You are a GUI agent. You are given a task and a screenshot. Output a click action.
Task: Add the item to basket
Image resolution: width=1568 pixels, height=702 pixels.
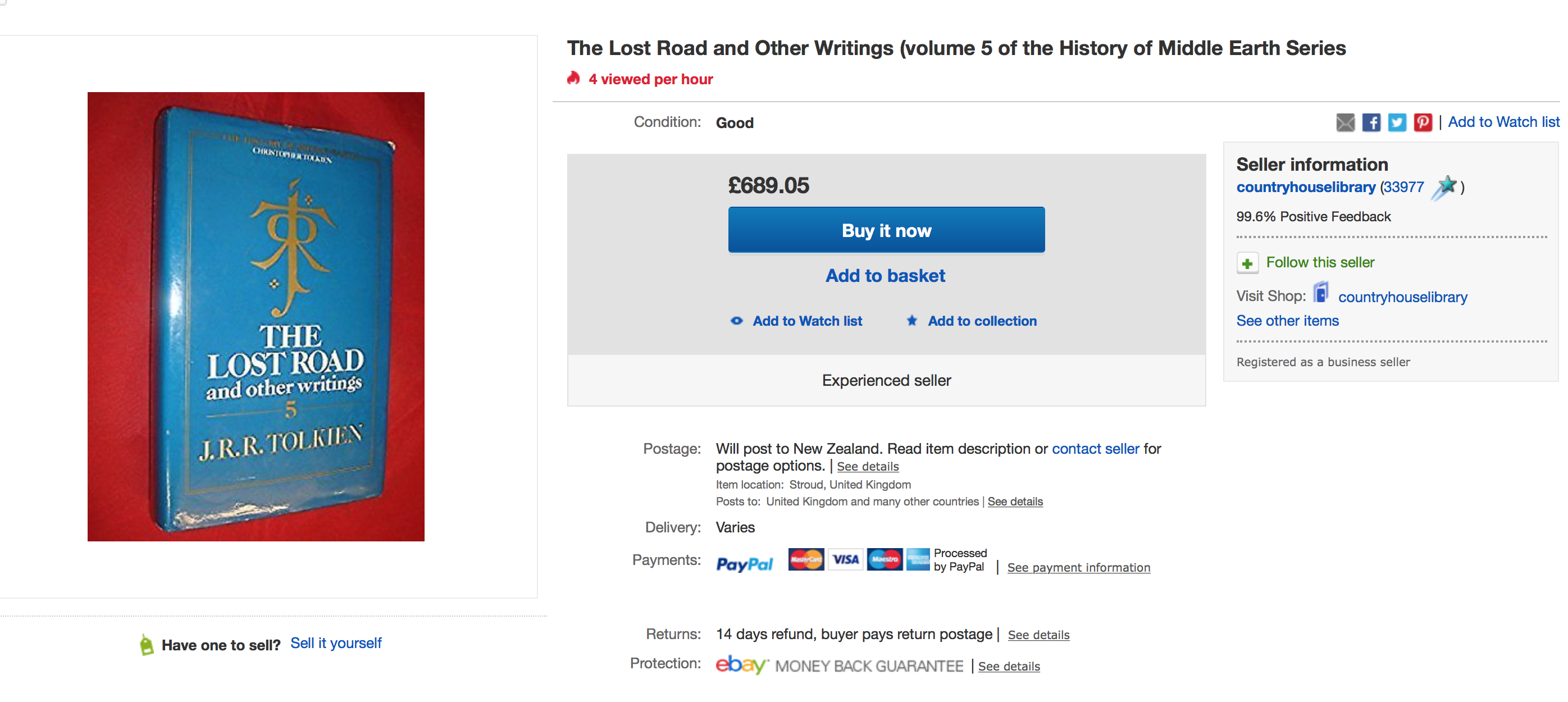click(885, 276)
